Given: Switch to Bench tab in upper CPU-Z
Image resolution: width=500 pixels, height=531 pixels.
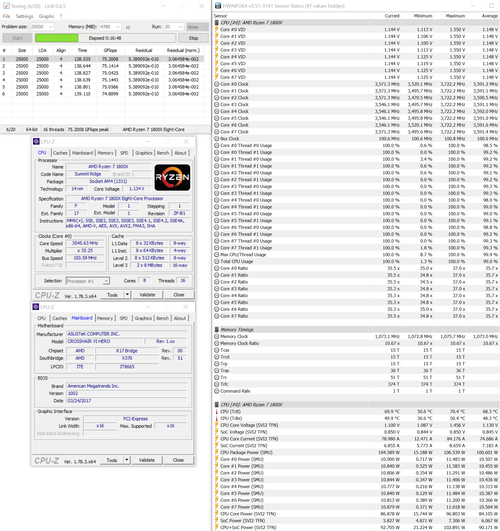Looking at the screenshot, I should 163,153.
